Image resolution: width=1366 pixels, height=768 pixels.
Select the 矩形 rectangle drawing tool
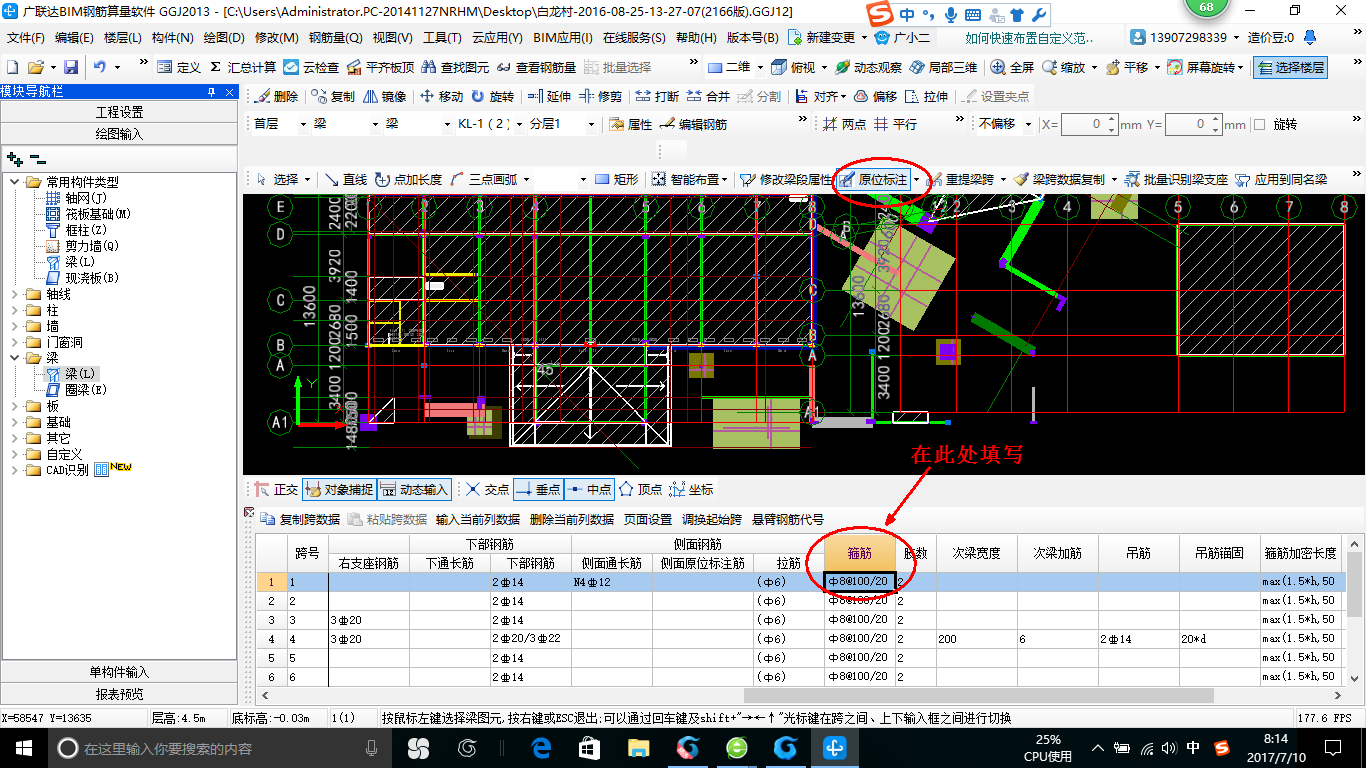pos(617,179)
